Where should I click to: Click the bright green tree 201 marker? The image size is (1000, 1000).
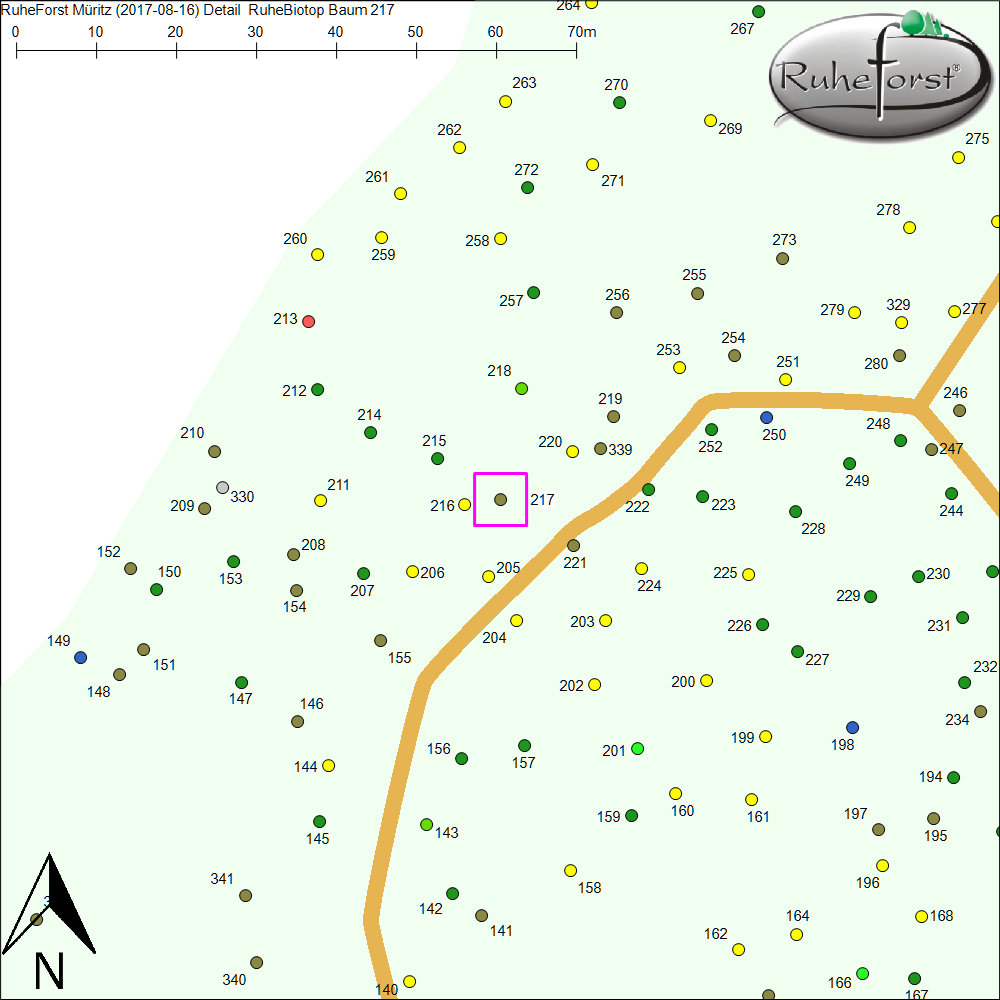point(638,749)
